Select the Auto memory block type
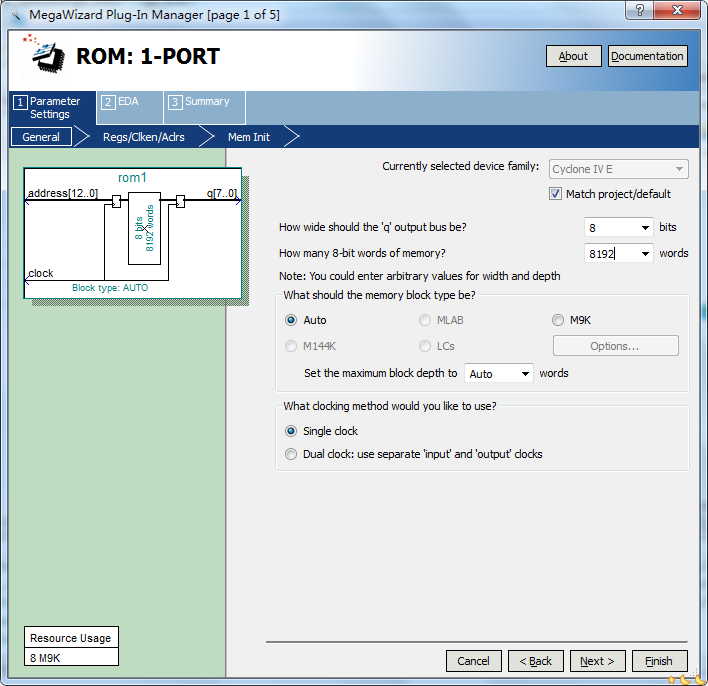Screen dimensions: 708x686 point(291,320)
